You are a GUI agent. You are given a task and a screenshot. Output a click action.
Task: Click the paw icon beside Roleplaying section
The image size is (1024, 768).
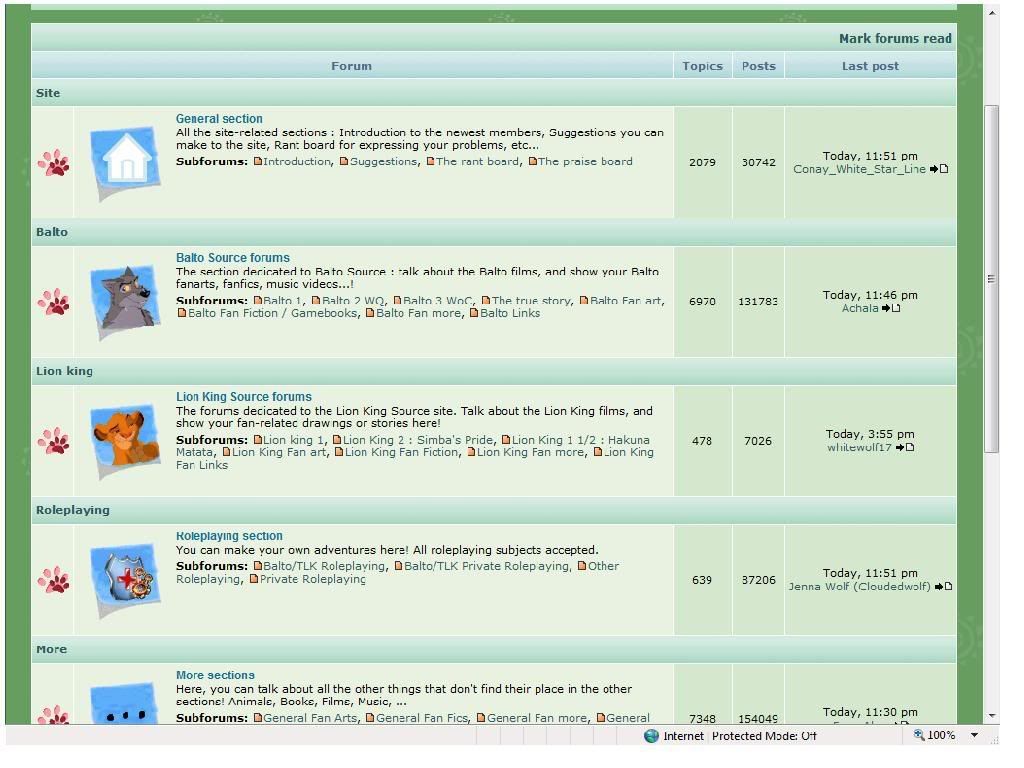tap(54, 580)
